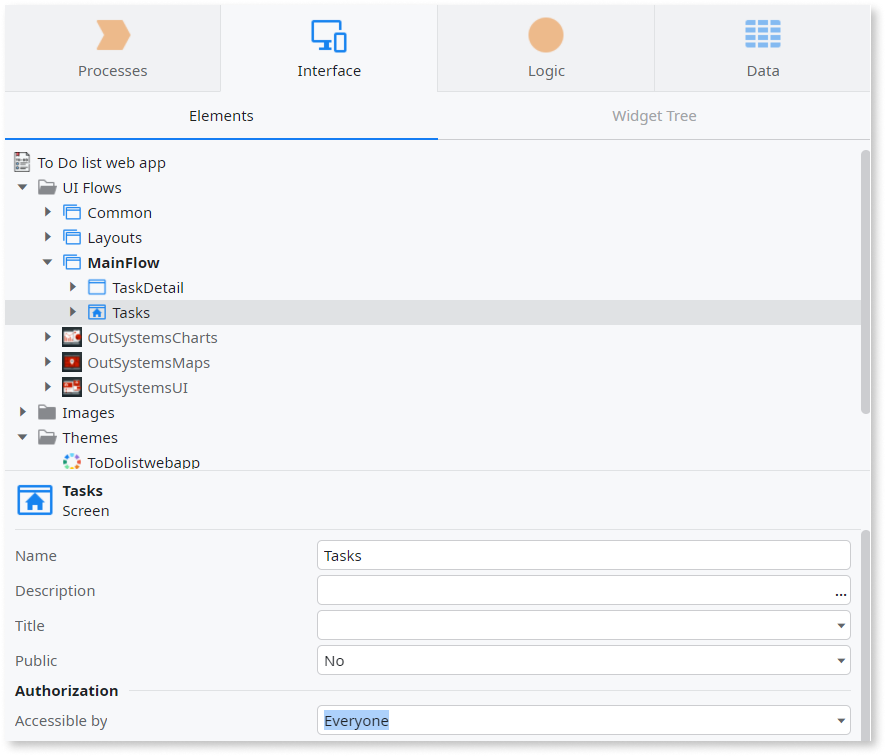
Task: Open the Accessible by dropdown
Action: 840,721
